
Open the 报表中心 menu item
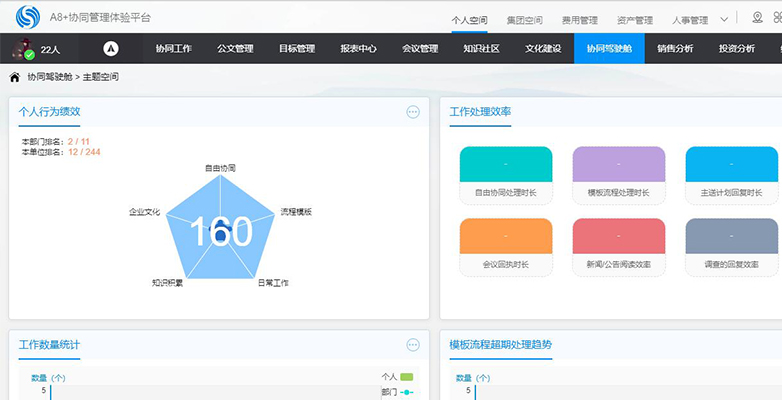358,49
